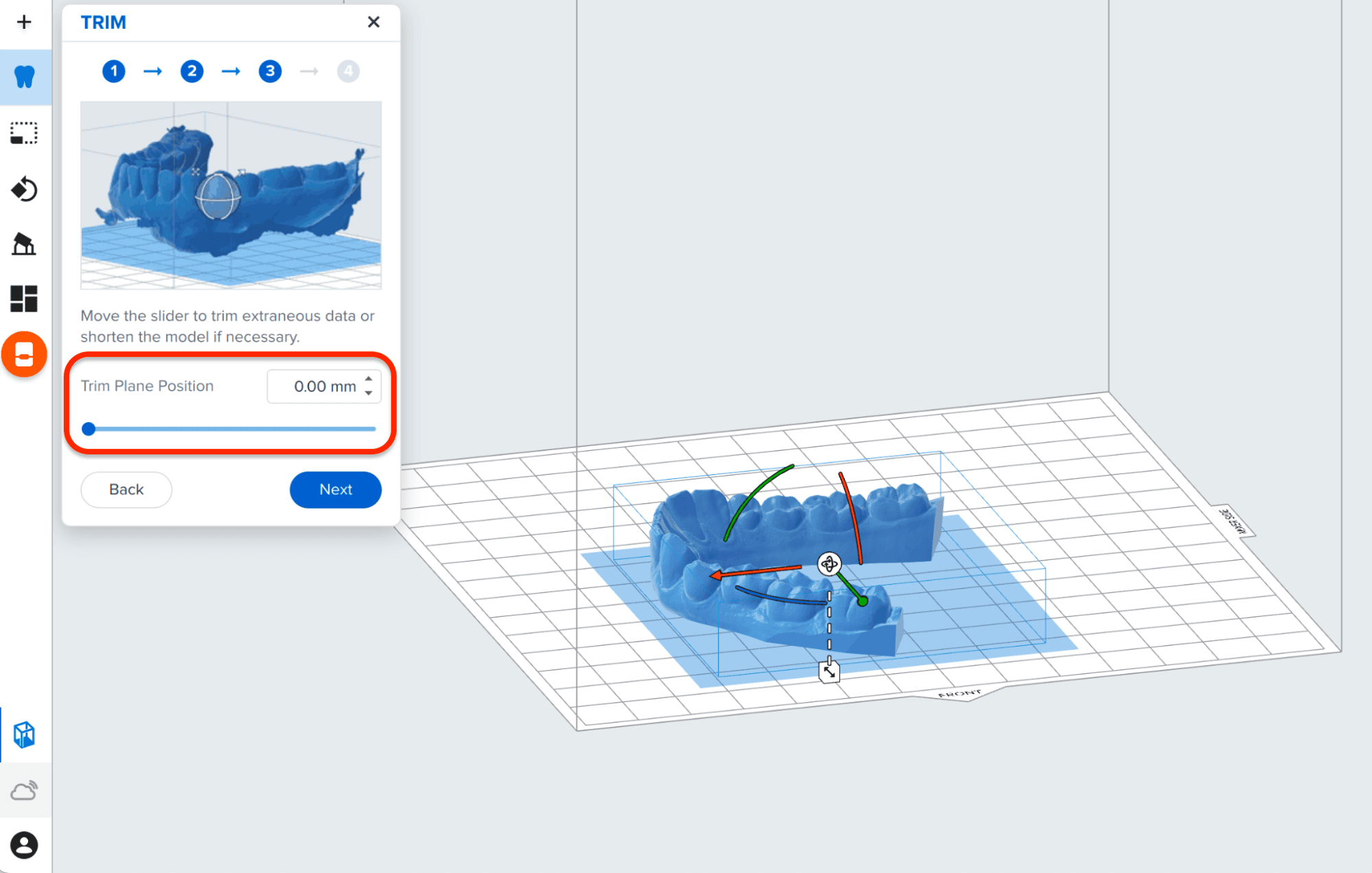This screenshot has width=1372, height=873.
Task: Open the dashed selection size tool
Action: 24,133
